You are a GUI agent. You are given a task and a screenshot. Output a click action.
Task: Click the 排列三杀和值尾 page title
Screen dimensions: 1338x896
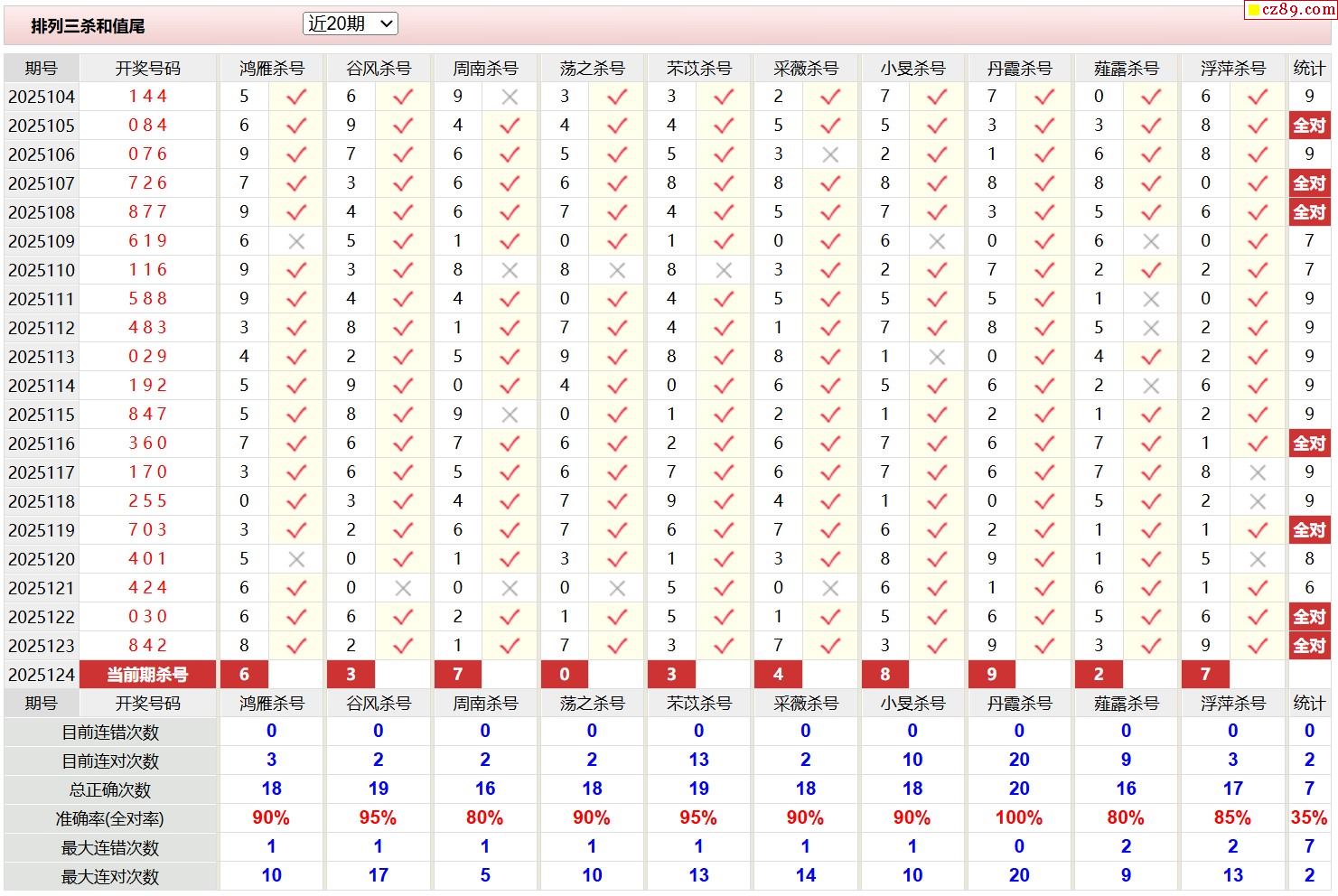click(x=88, y=26)
